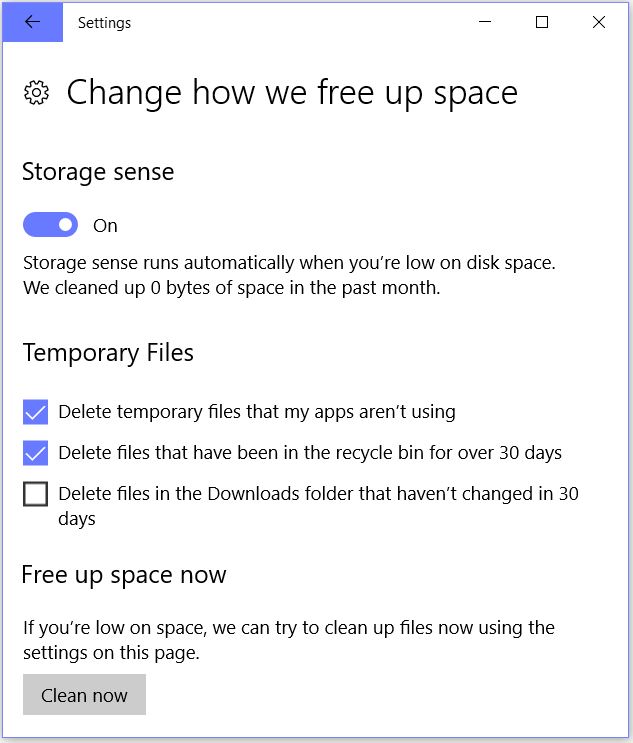Click the Clean now button
The width and height of the screenshot is (633, 743).
coord(84,695)
